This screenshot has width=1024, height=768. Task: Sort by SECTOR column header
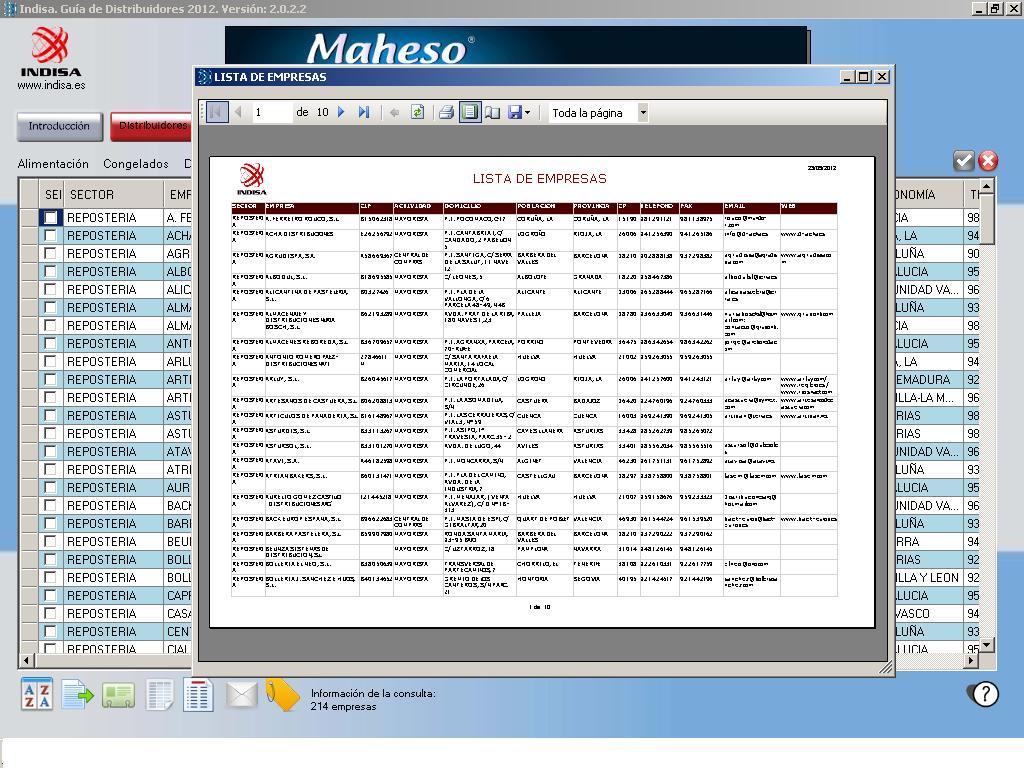pos(112,195)
